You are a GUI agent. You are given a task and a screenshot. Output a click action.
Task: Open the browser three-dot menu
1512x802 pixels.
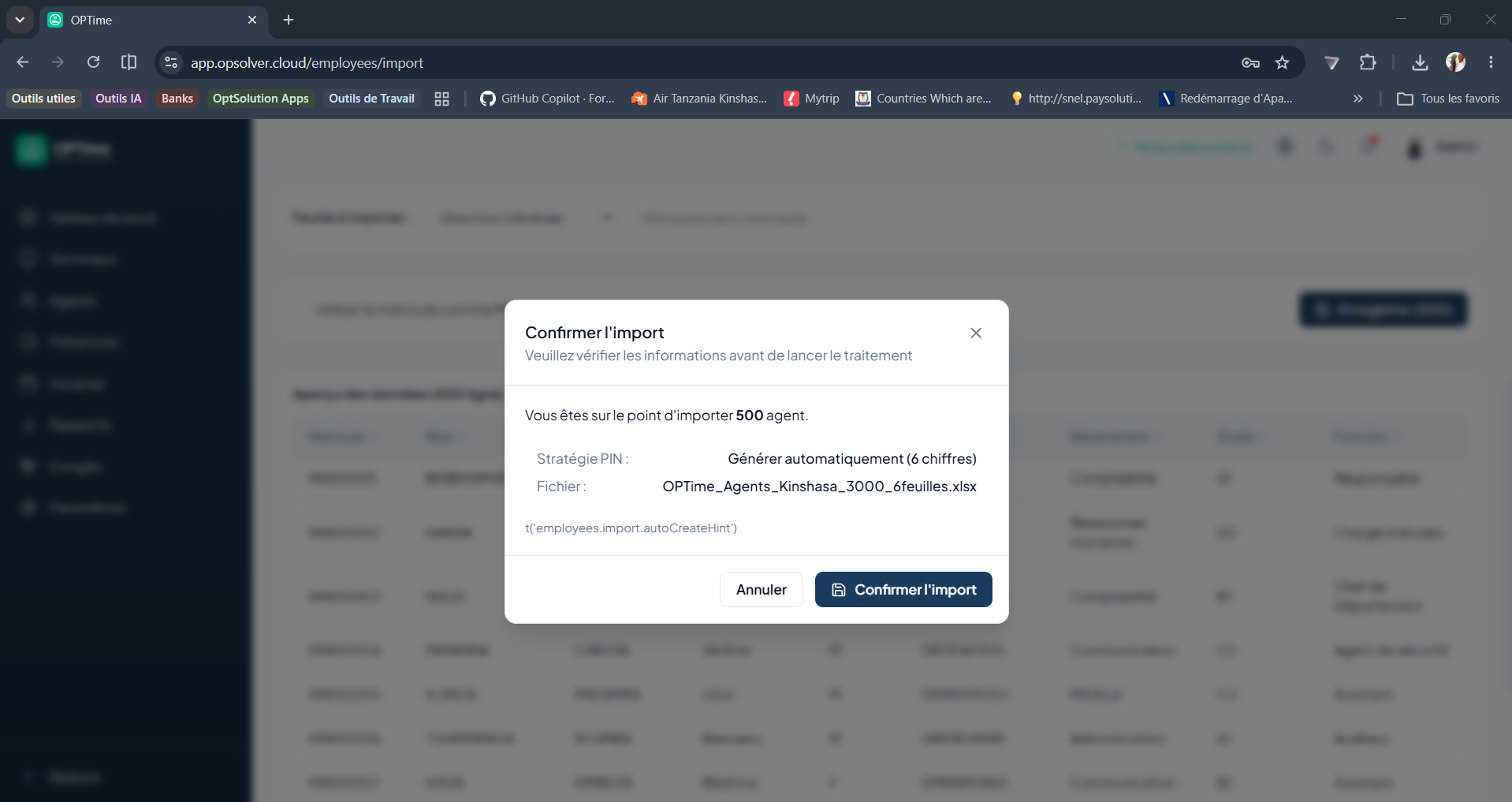(1491, 62)
